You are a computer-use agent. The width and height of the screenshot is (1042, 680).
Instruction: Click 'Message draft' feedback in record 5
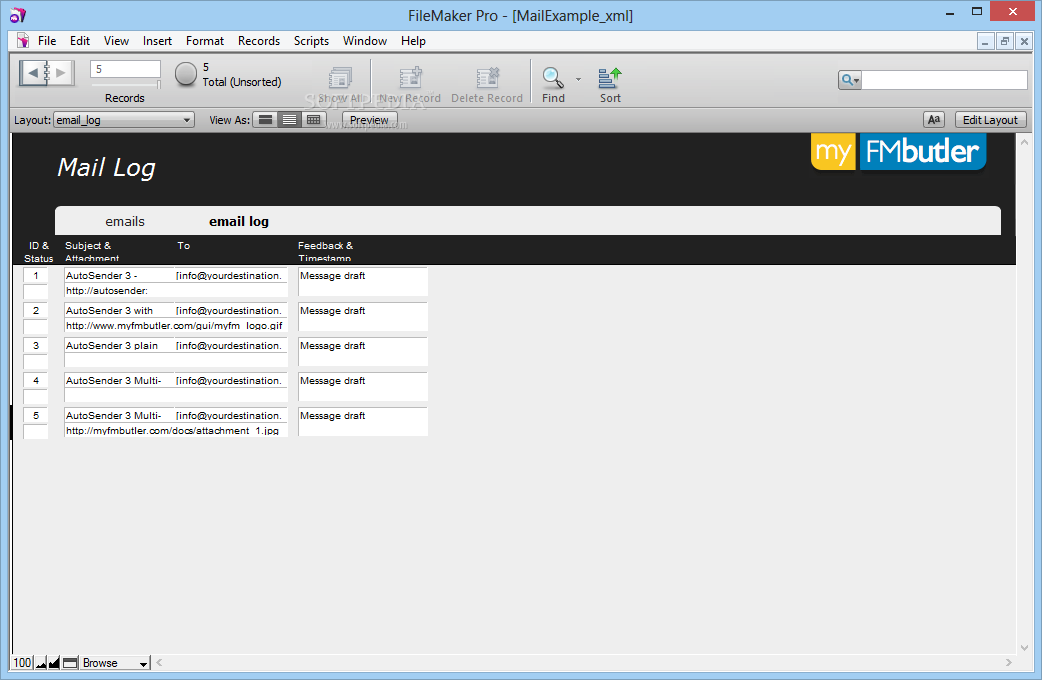coord(363,422)
